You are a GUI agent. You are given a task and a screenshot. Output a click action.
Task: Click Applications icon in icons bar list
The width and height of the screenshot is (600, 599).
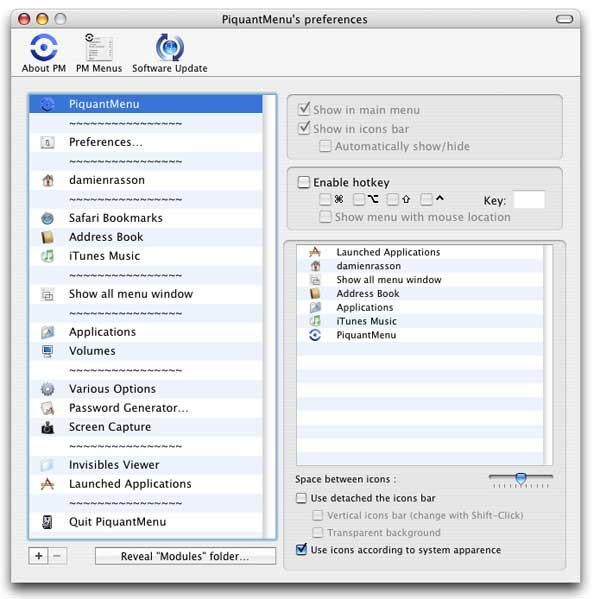pyautogui.click(x=315, y=307)
